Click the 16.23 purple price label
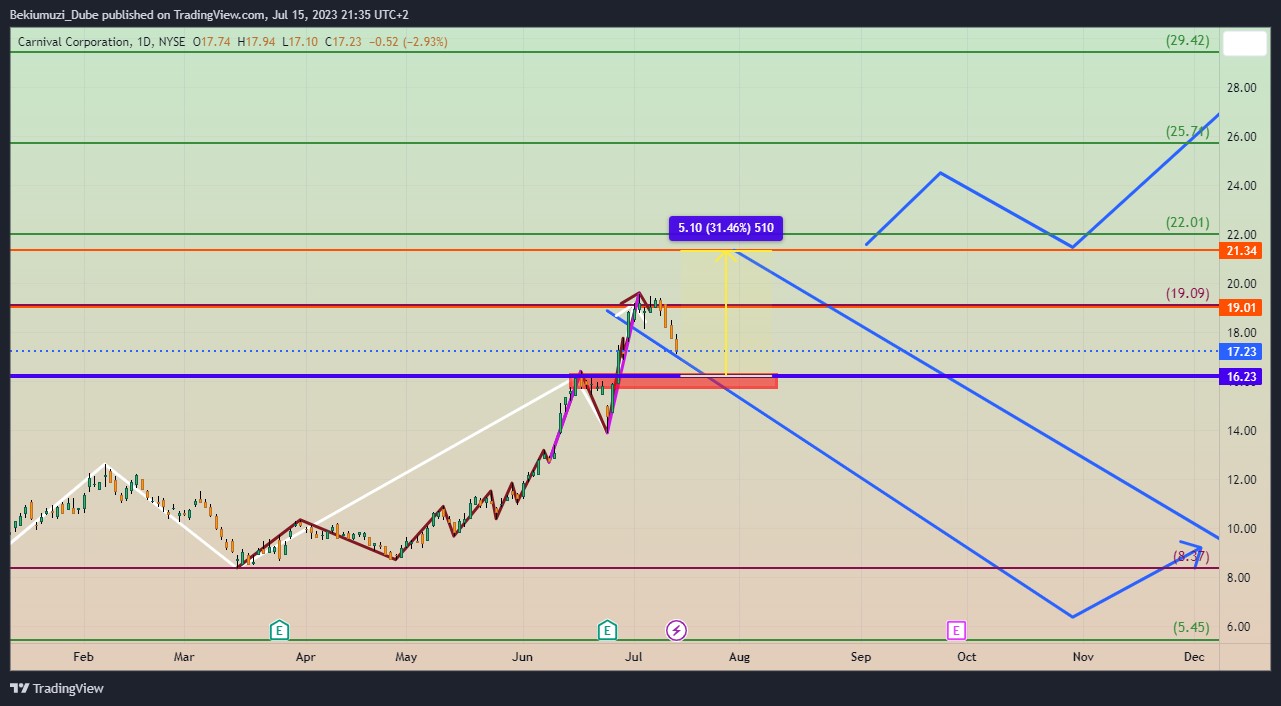This screenshot has height=706, width=1281. point(1240,377)
